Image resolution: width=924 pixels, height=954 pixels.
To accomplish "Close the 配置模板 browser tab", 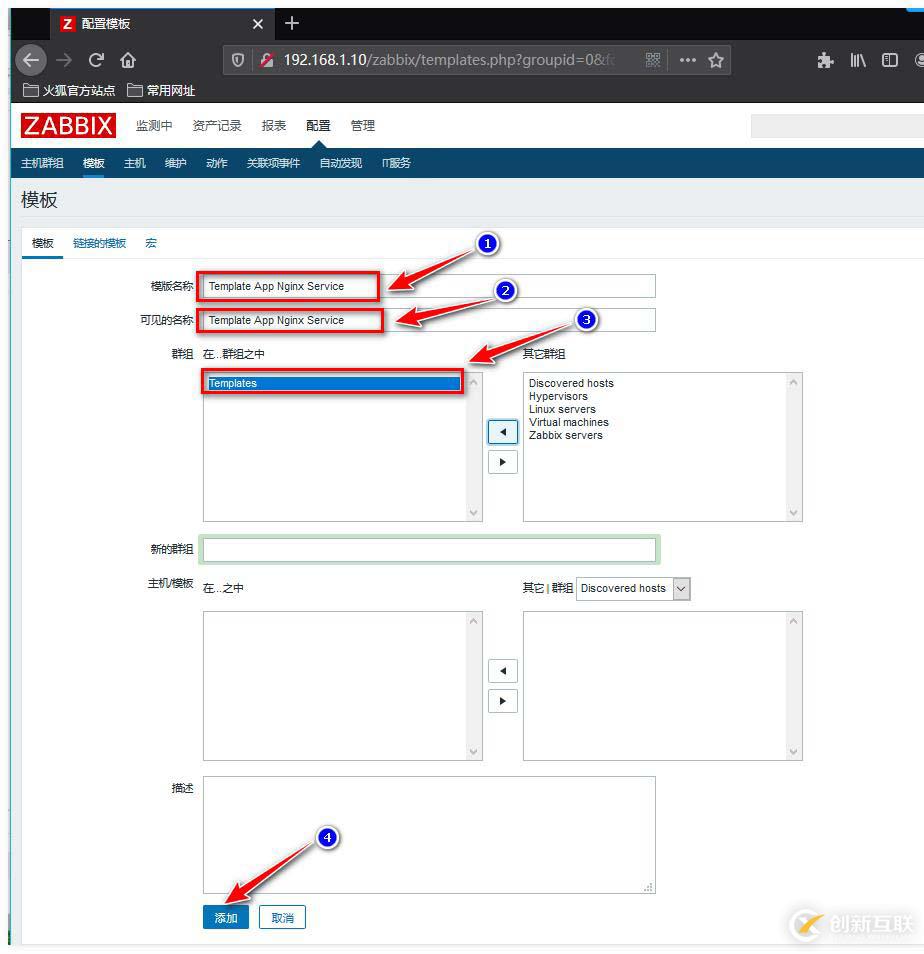I will coord(258,24).
